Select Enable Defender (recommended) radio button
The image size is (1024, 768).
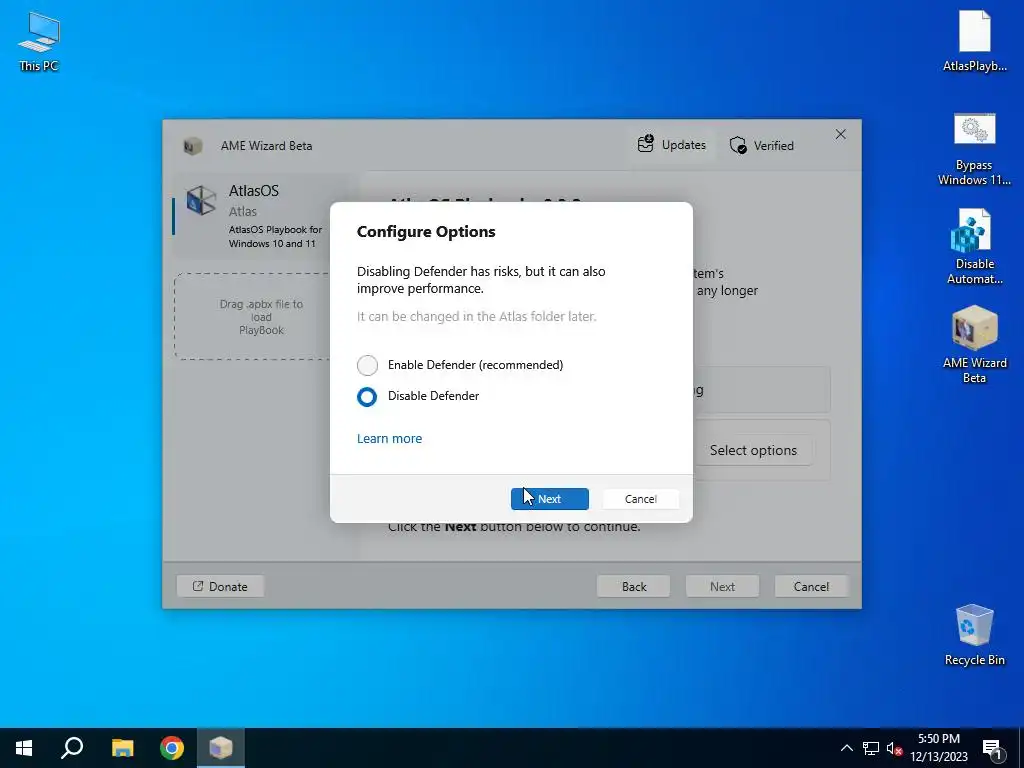coord(367,365)
